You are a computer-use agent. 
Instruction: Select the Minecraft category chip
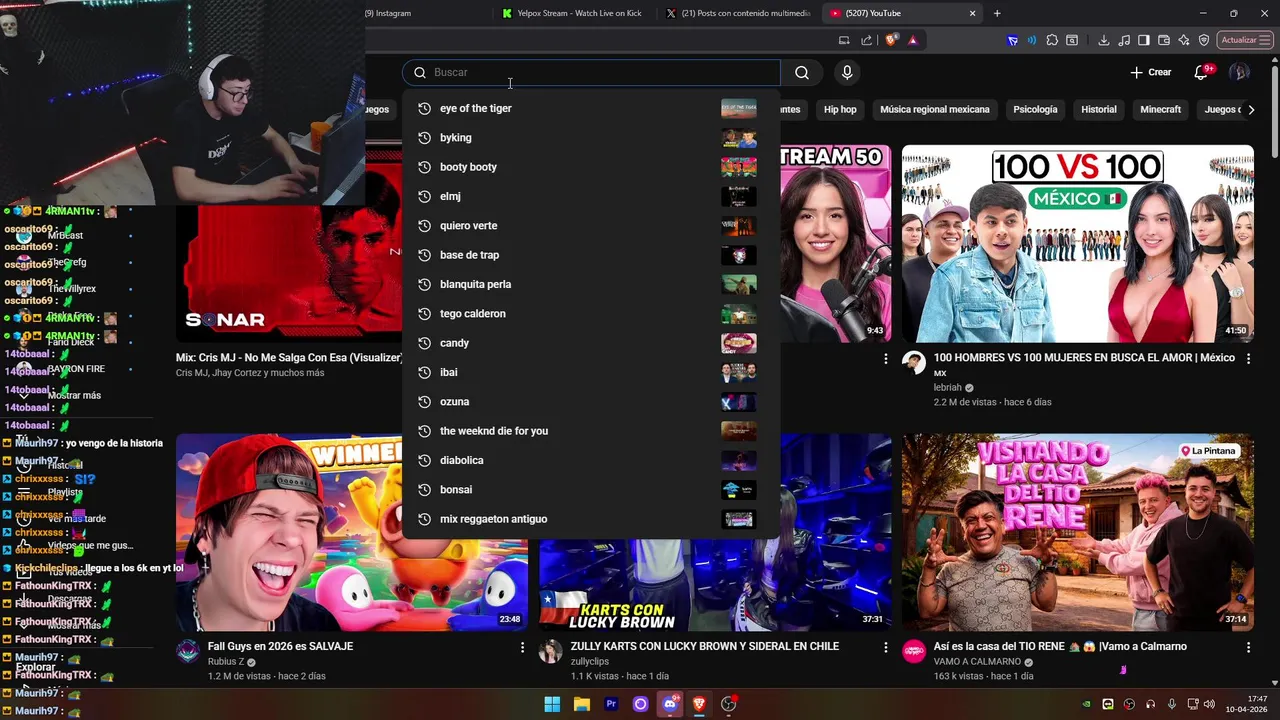pyautogui.click(x=1161, y=109)
